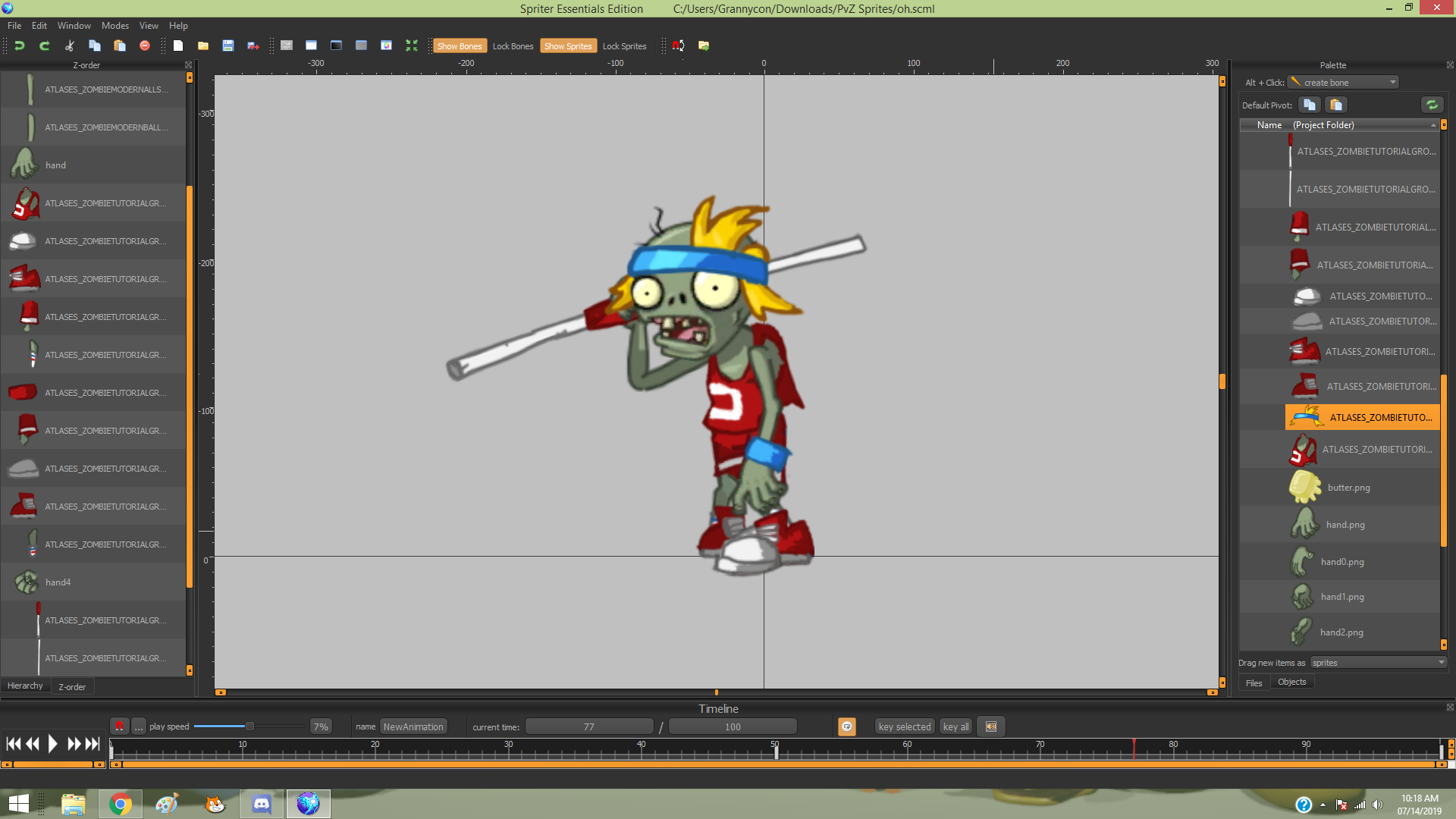Click the play speed slider handle
The height and width of the screenshot is (819, 1456).
(249, 726)
